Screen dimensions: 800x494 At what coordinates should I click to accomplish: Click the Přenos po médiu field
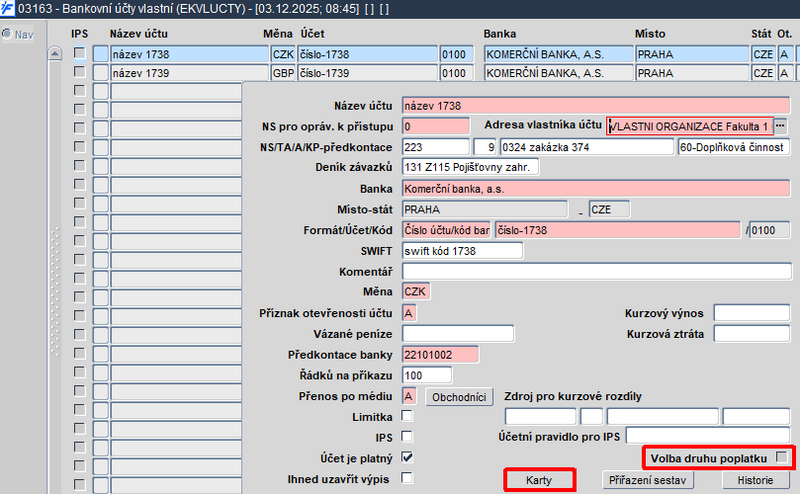409,396
